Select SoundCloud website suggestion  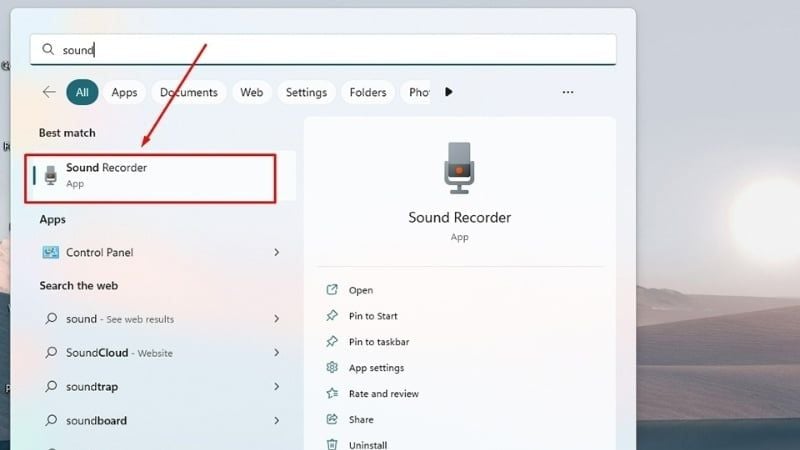pyautogui.click(x=161, y=353)
